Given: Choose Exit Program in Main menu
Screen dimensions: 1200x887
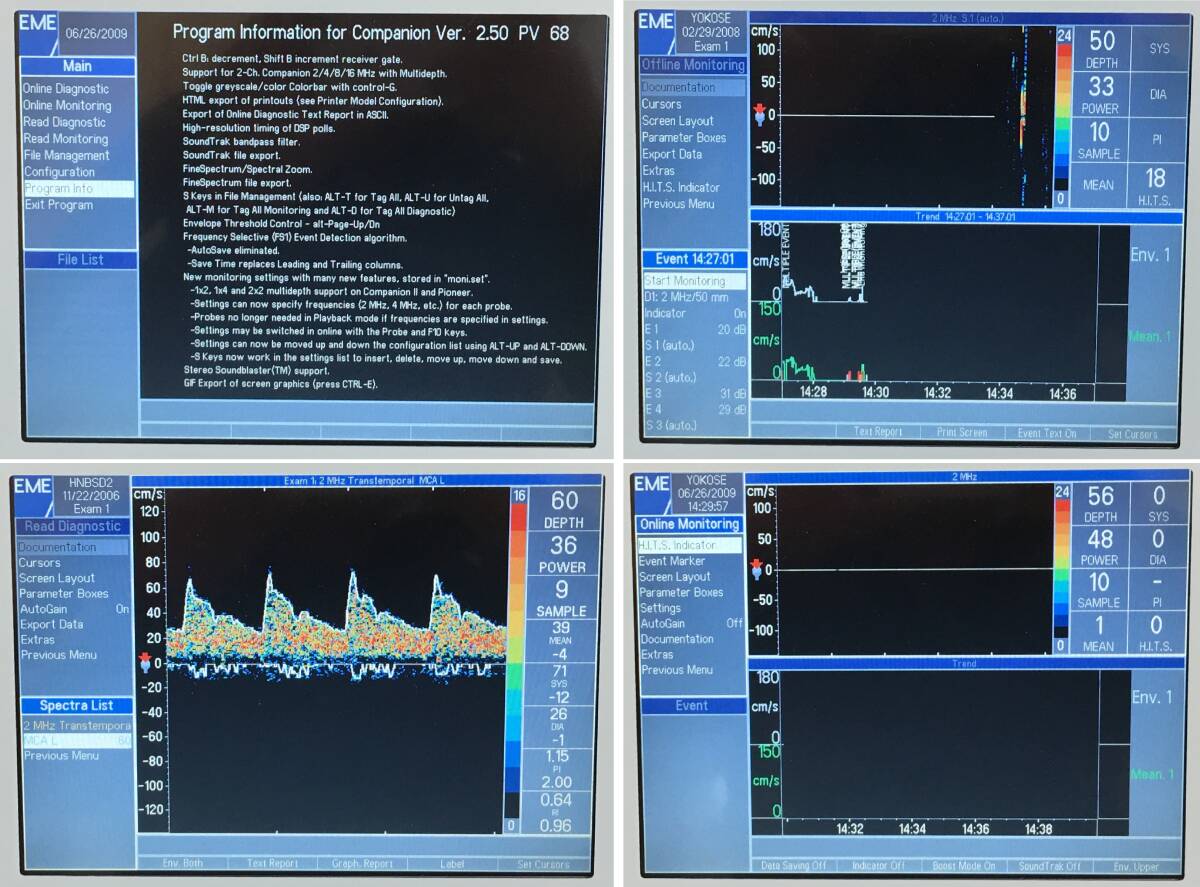Looking at the screenshot, I should point(58,205).
